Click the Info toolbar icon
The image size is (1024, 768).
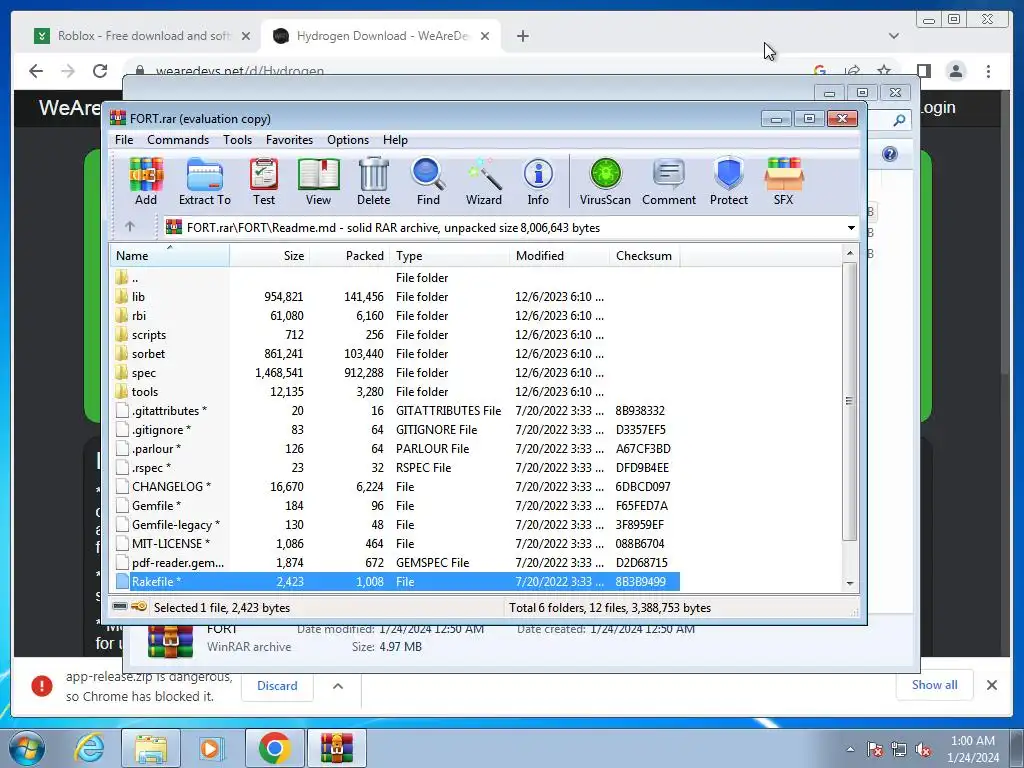point(538,182)
